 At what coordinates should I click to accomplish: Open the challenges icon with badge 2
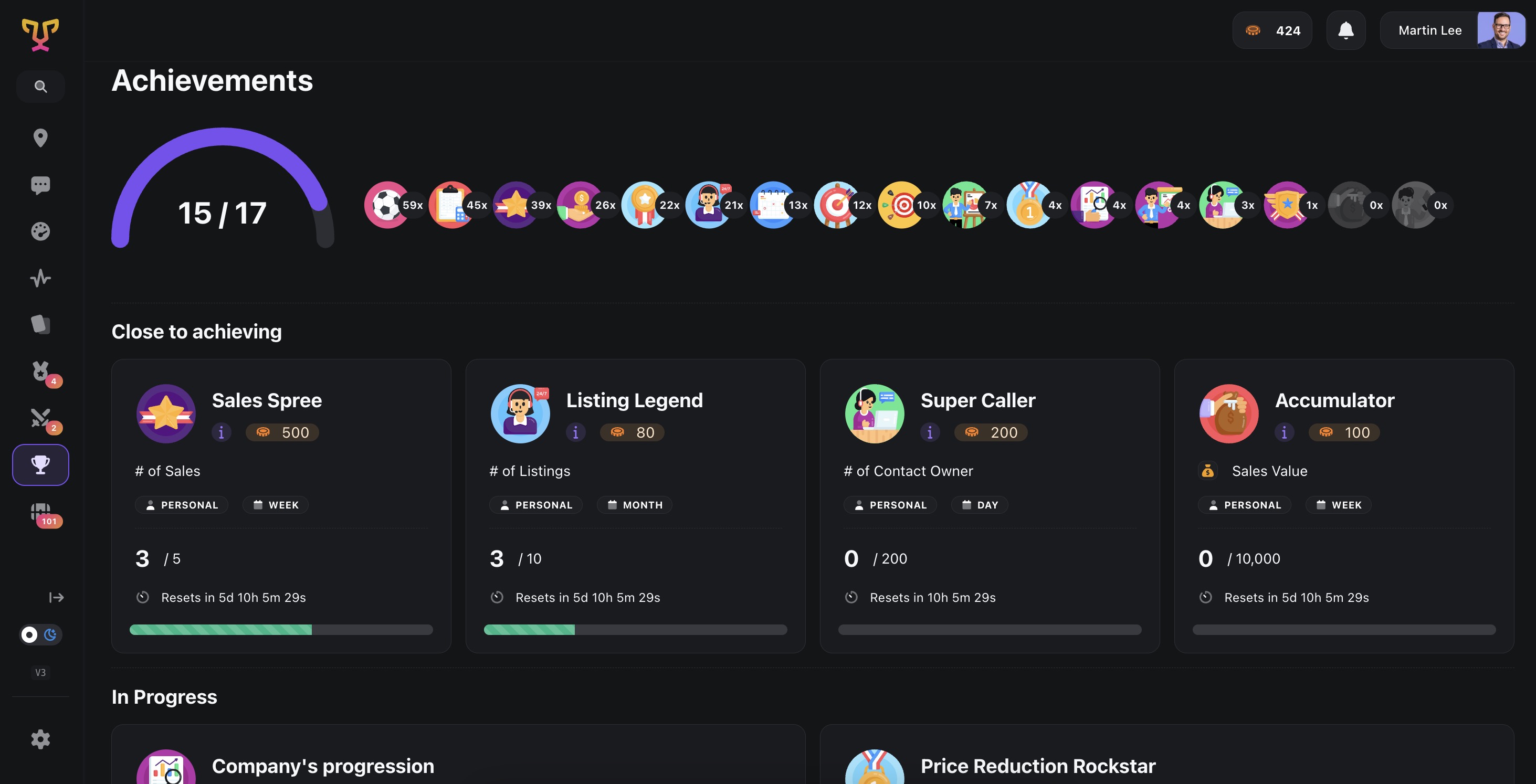[x=40, y=418]
